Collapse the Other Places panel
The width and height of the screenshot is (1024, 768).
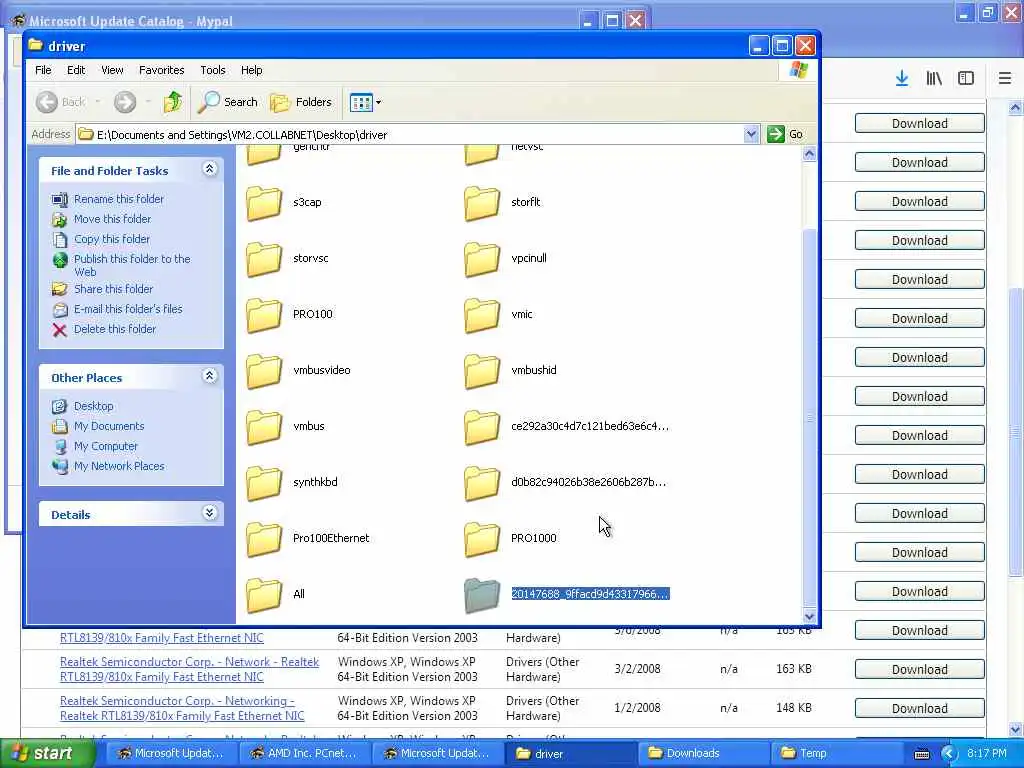click(x=210, y=376)
